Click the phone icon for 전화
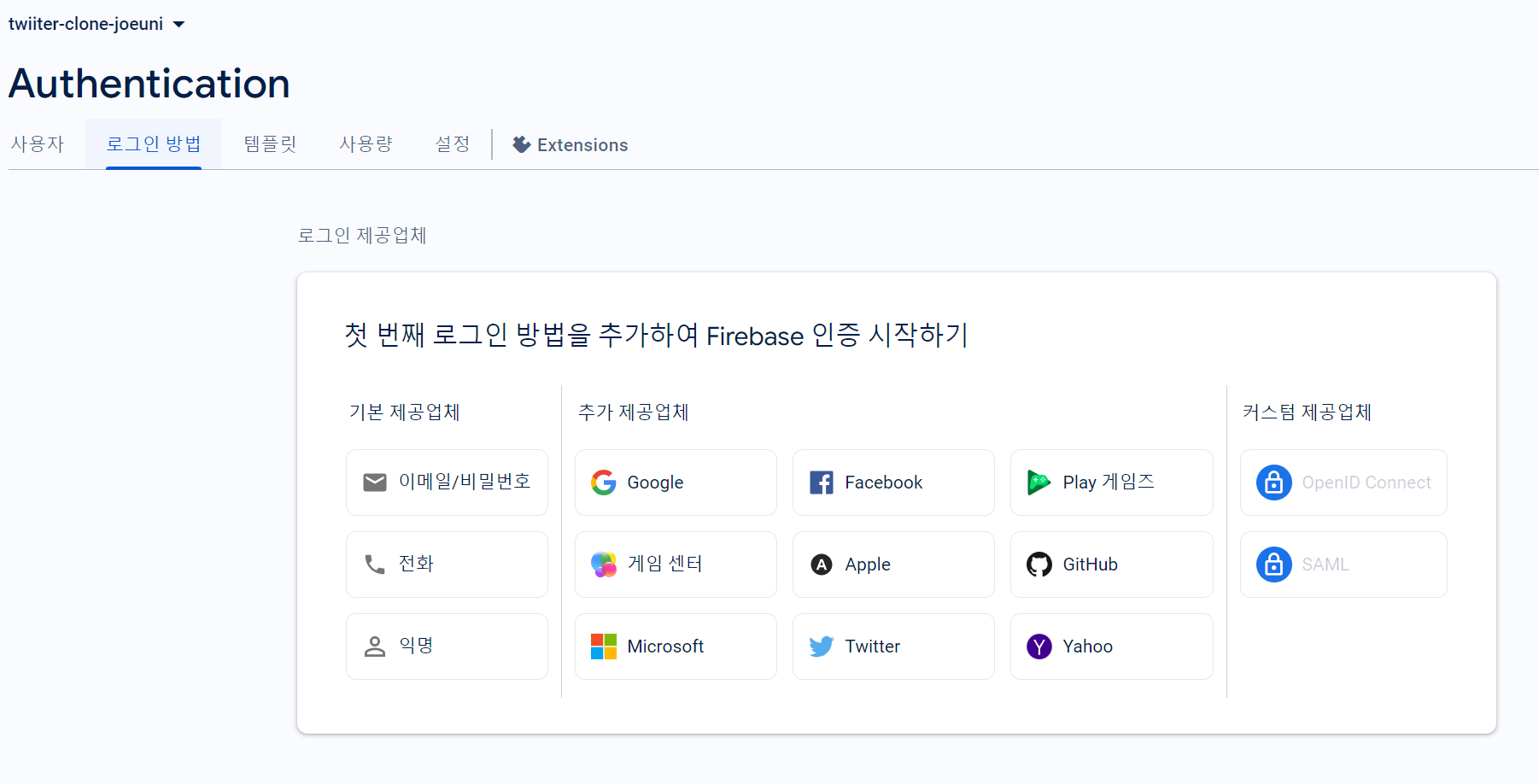The width and height of the screenshot is (1539, 784). pos(375,565)
